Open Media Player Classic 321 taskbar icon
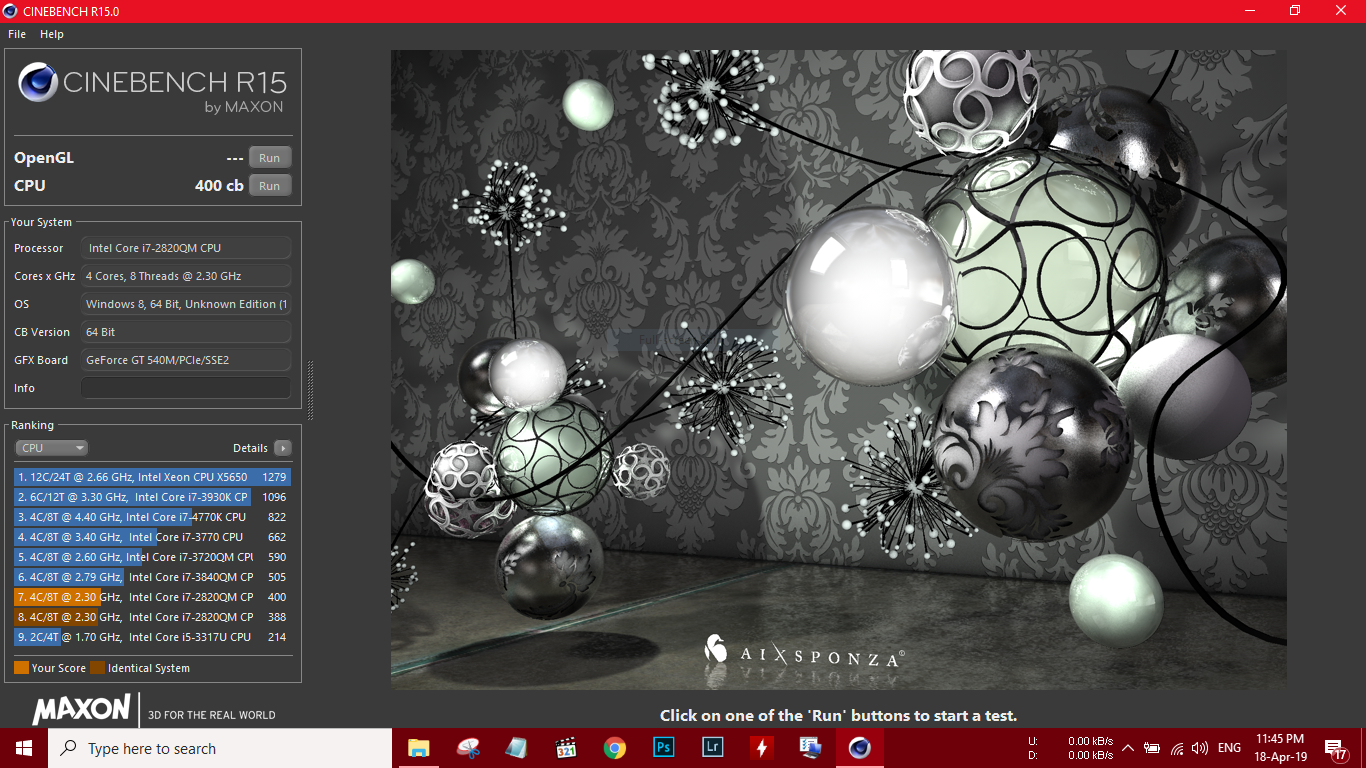The width and height of the screenshot is (1366, 768). coord(566,748)
